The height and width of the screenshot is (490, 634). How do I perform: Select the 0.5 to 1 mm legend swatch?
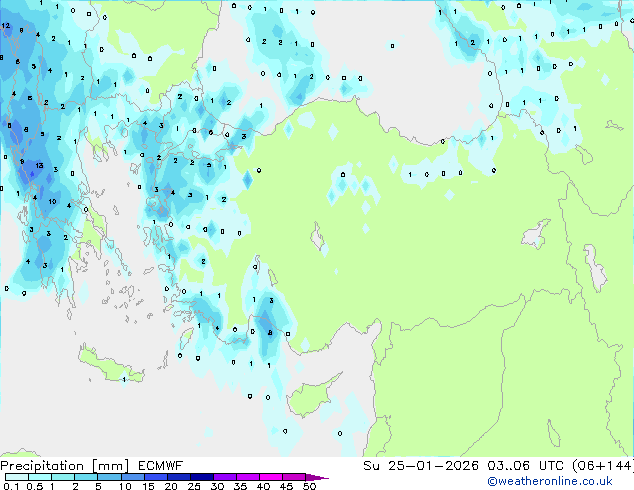pyautogui.click(x=40, y=477)
